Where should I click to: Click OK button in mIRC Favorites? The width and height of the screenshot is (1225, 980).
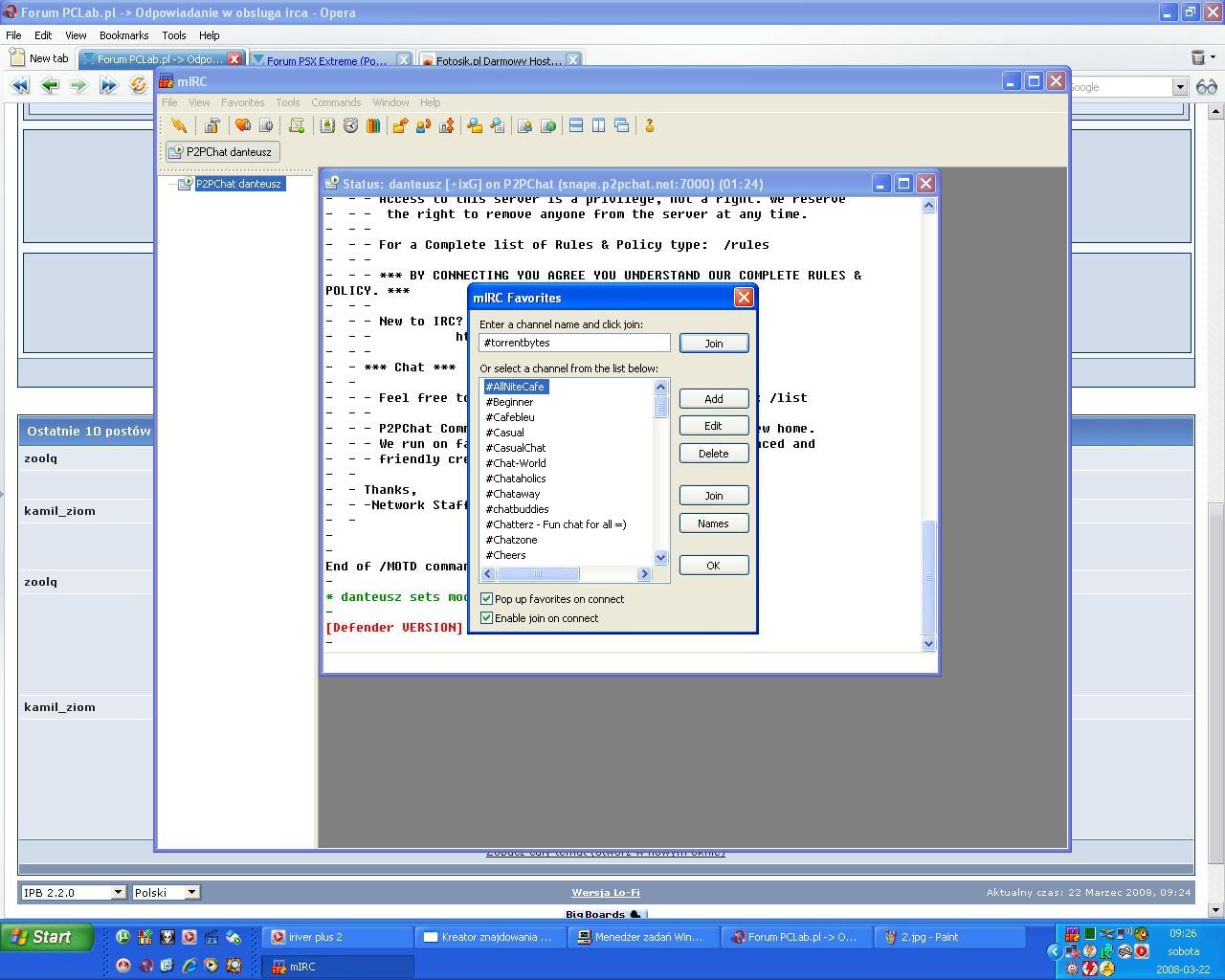(x=714, y=566)
